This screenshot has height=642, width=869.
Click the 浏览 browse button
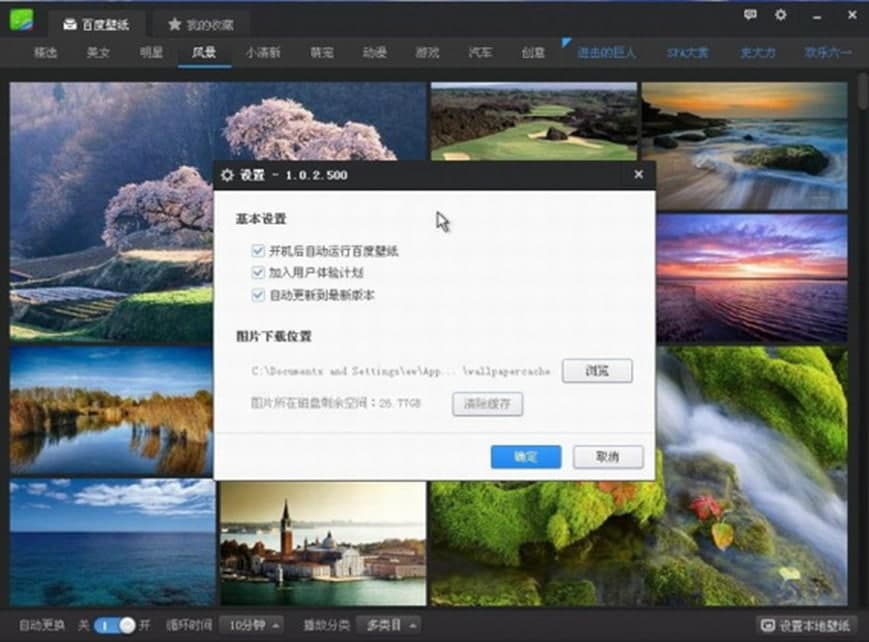point(597,370)
